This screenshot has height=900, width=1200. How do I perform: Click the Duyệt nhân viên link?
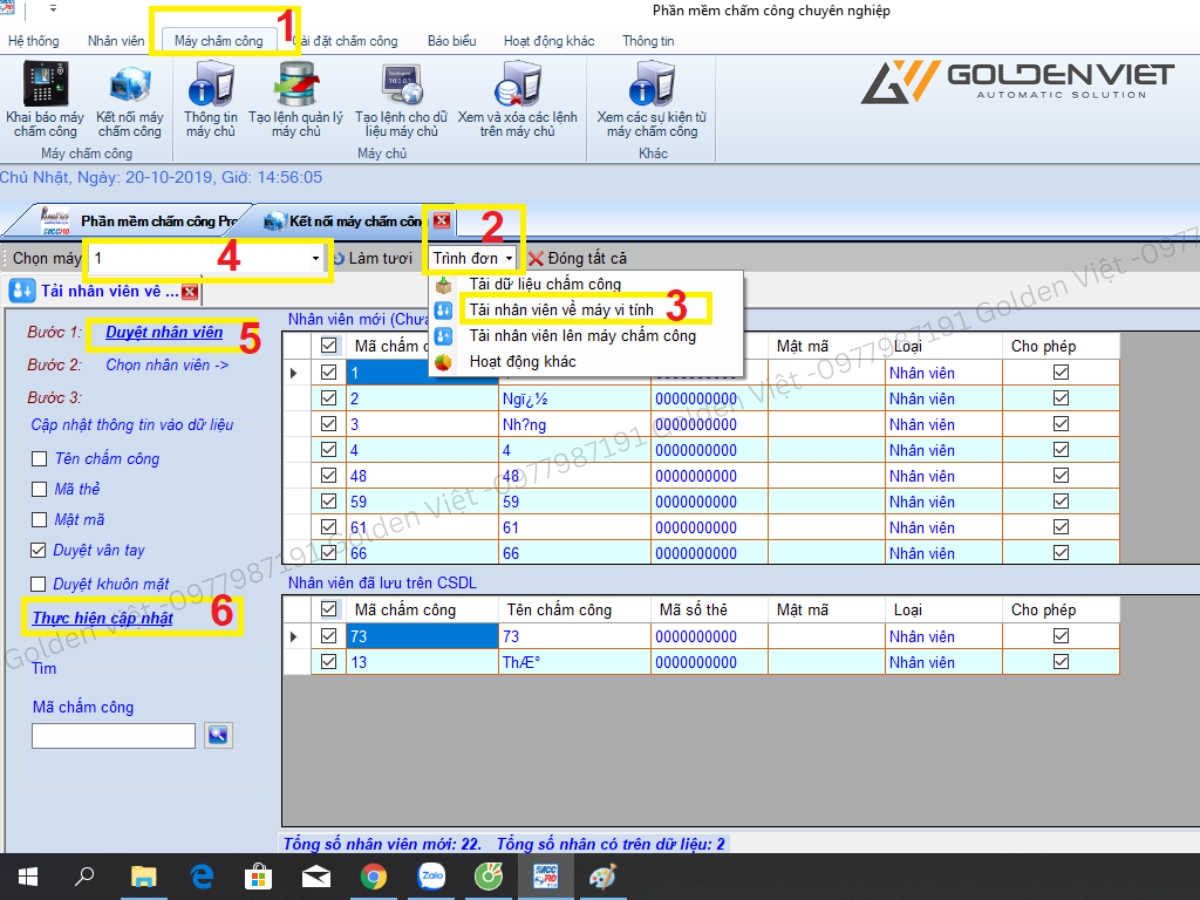click(x=164, y=332)
